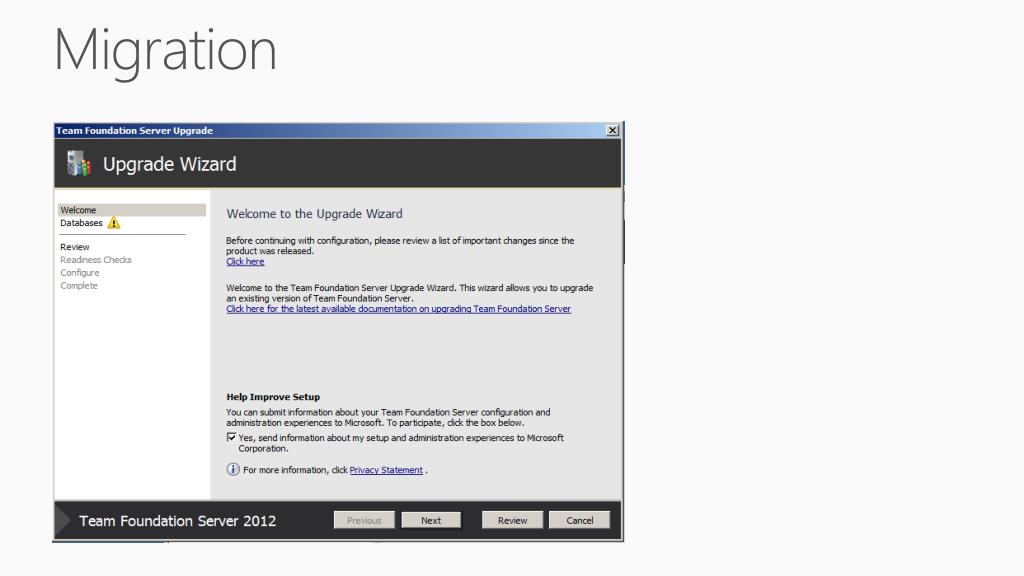Open the 'Click here' important changes link

(x=245, y=262)
